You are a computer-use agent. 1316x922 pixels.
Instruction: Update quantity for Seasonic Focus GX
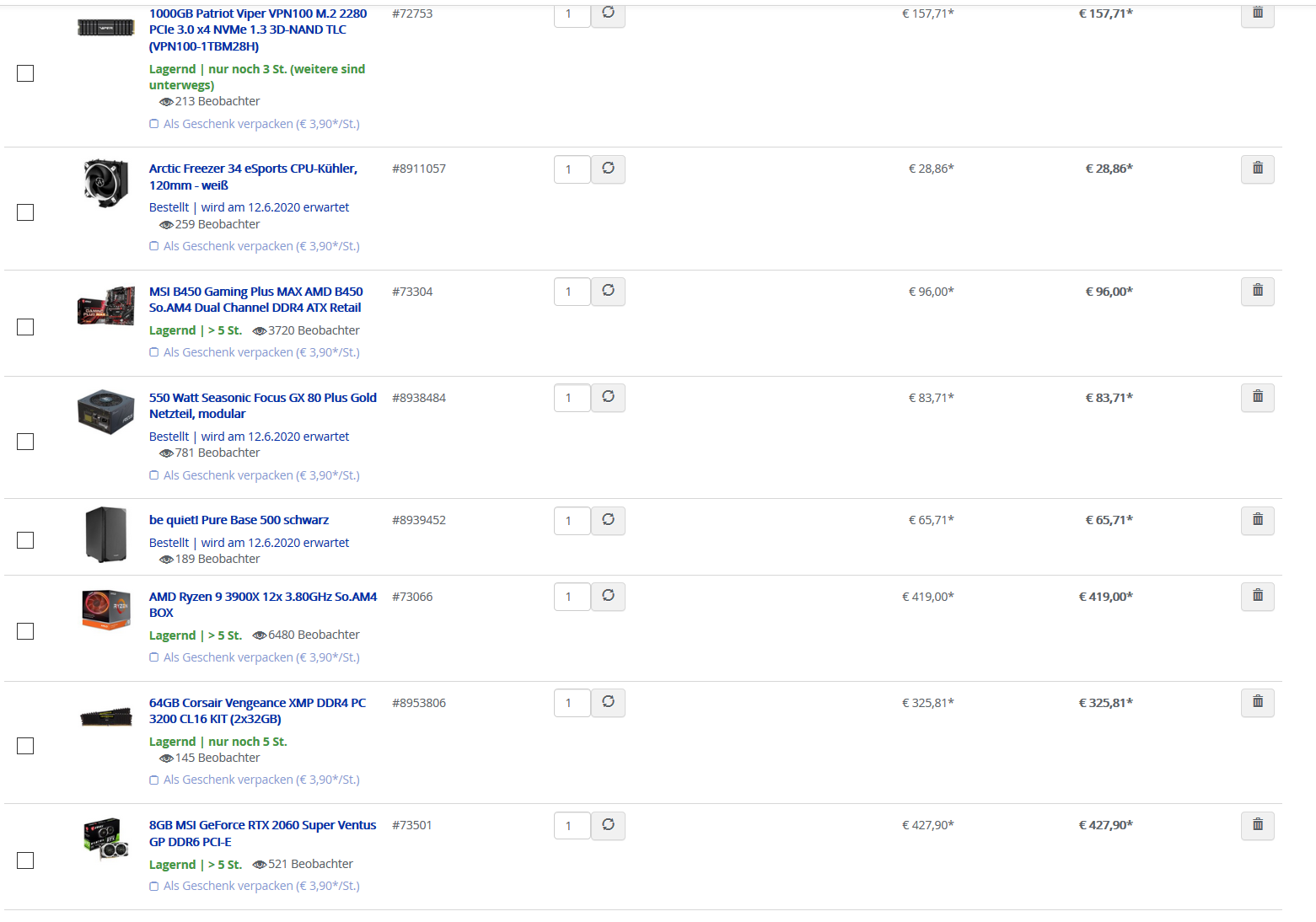608,398
